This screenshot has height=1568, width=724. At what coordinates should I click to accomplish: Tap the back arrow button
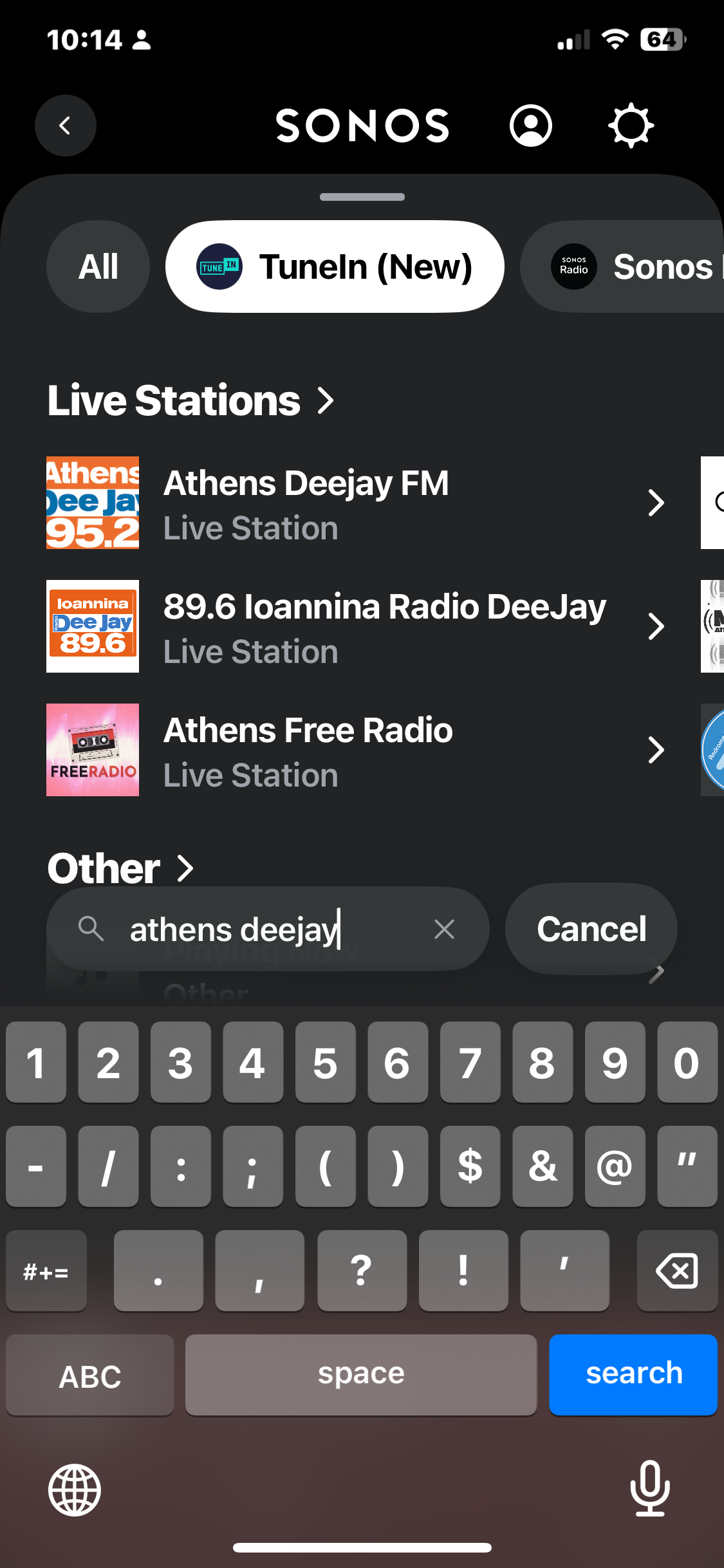tap(65, 126)
